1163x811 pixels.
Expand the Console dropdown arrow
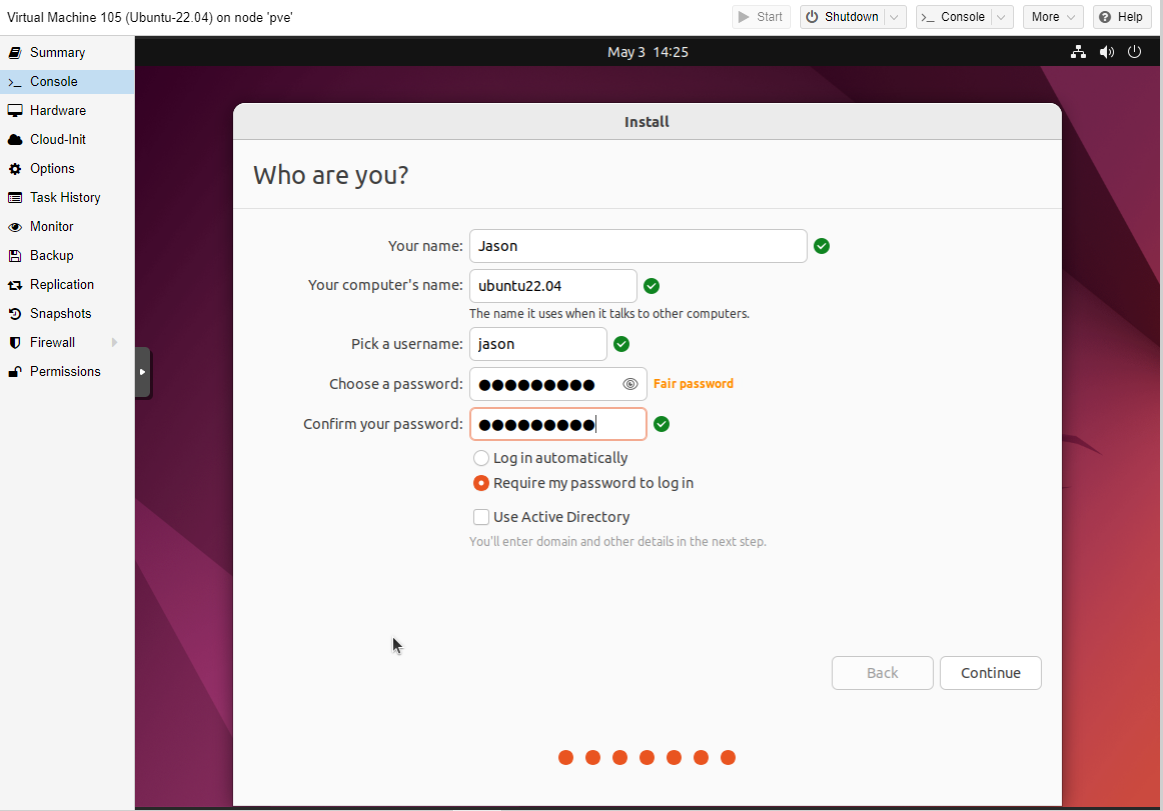[1002, 17]
